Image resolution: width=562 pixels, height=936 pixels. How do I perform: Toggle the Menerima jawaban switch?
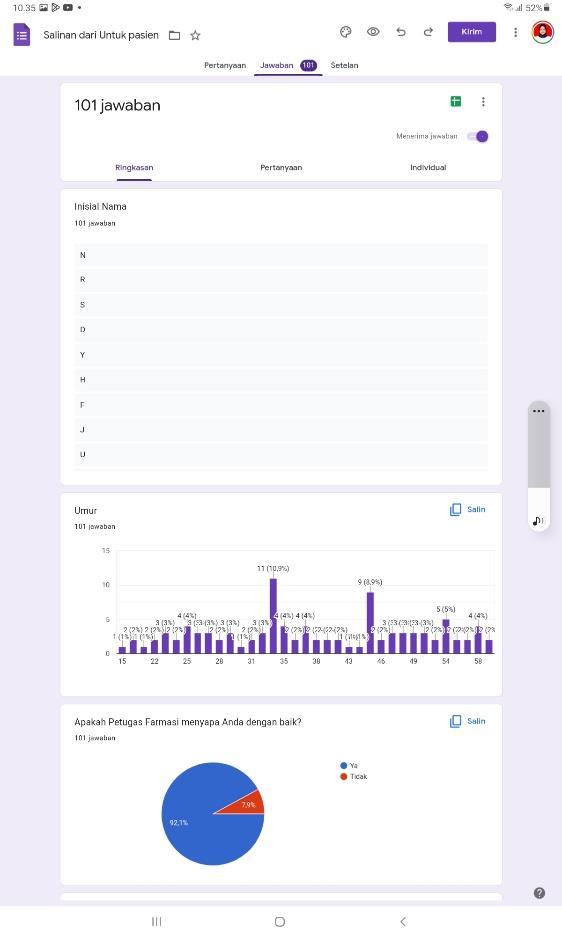478,136
